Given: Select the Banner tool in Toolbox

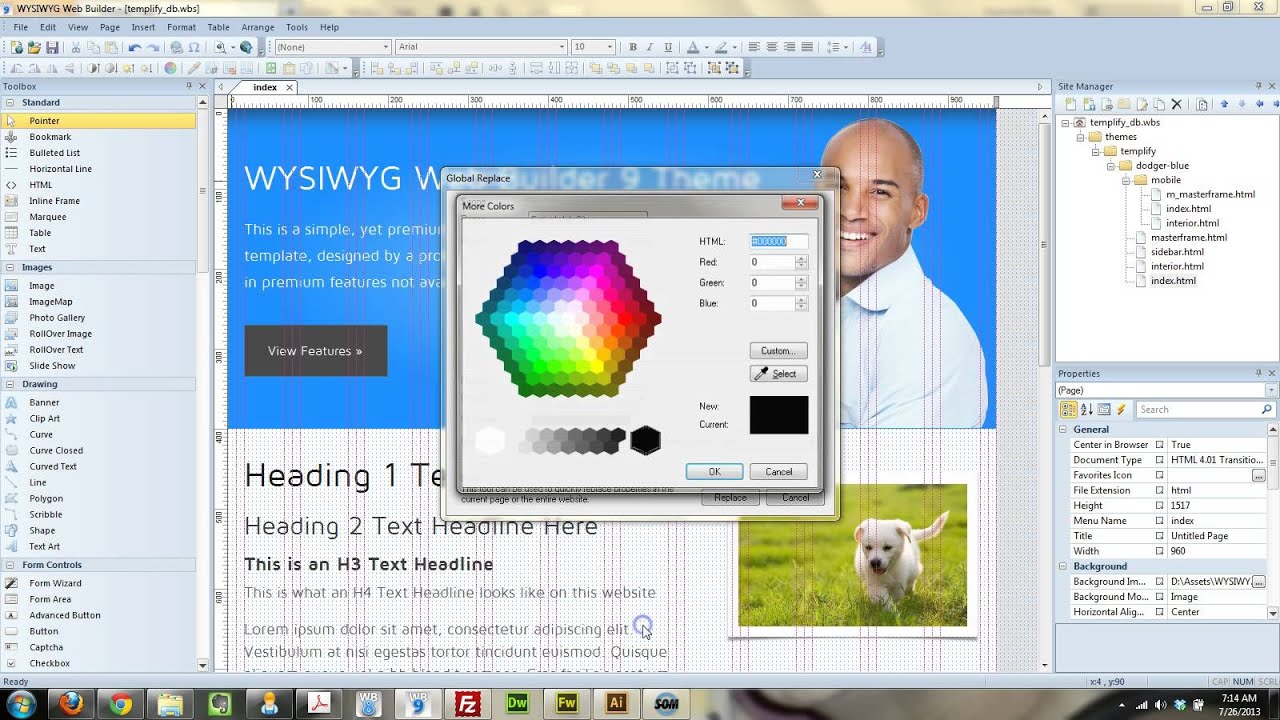Looking at the screenshot, I should (44, 403).
